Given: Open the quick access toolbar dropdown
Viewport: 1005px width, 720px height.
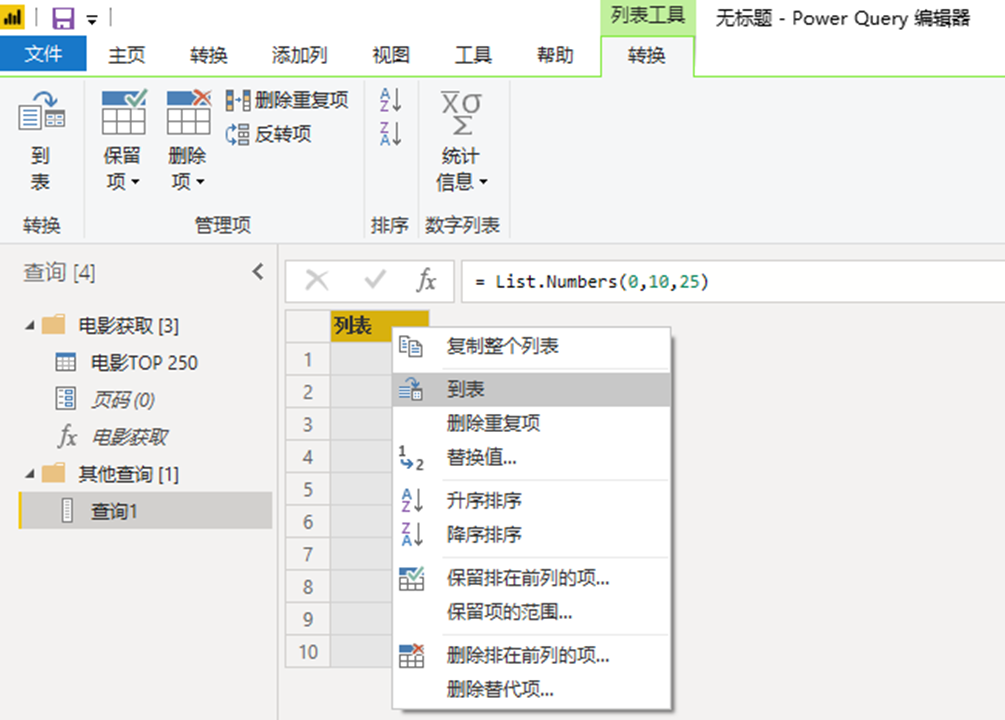Looking at the screenshot, I should point(93,18).
